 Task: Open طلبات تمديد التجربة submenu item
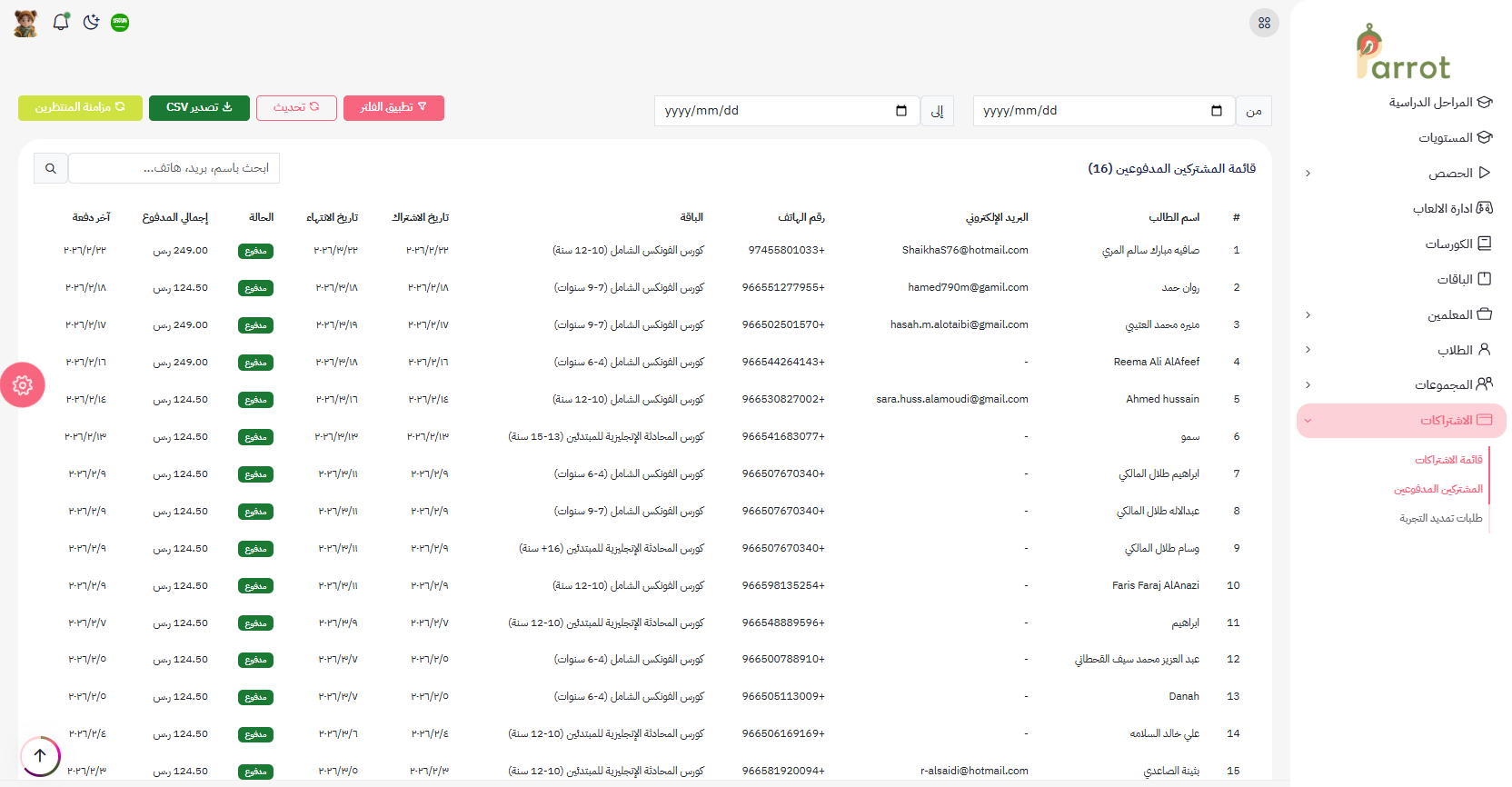click(x=1440, y=518)
